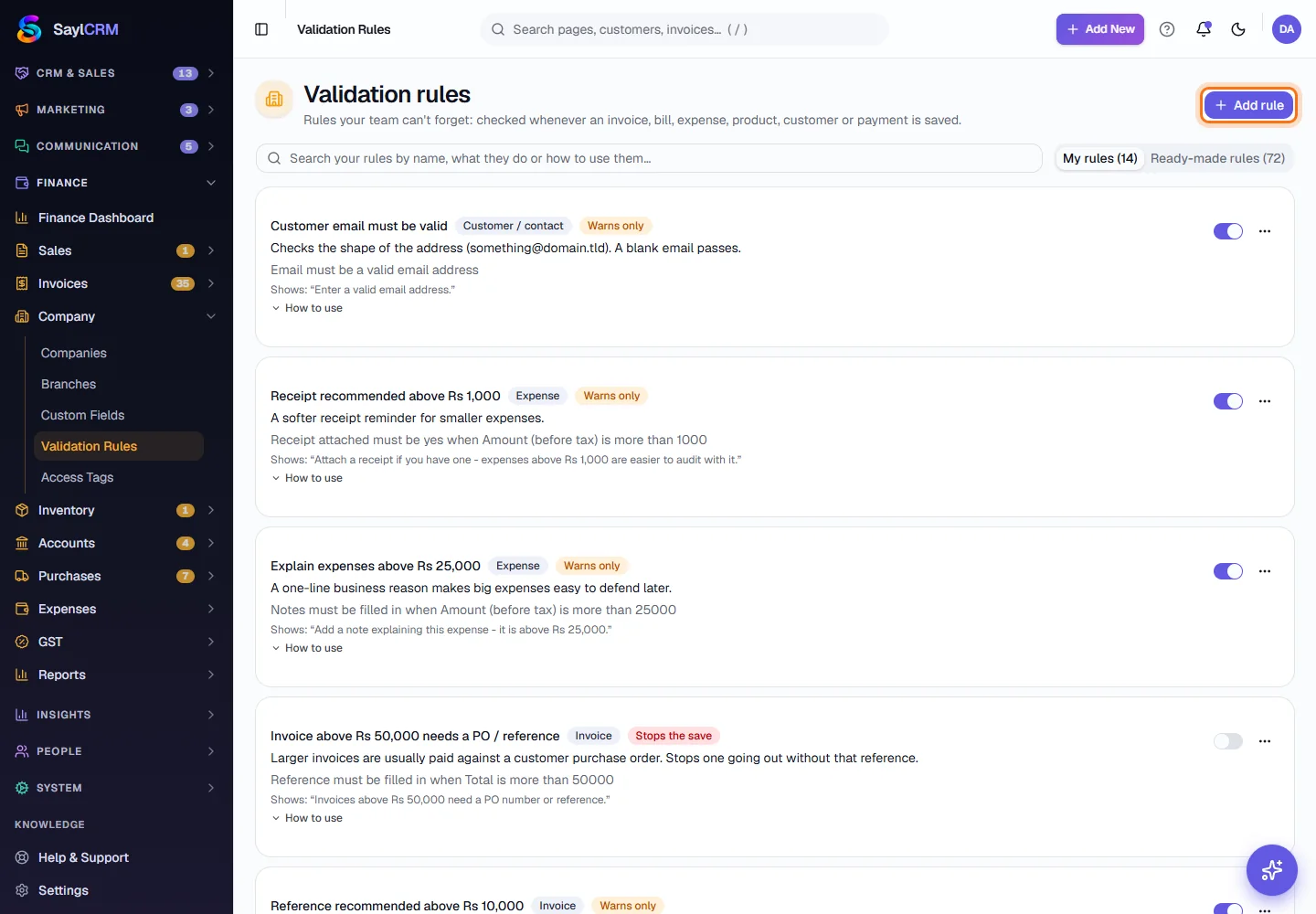Click the Reports chart icon
The image size is (1316, 914).
point(22,675)
